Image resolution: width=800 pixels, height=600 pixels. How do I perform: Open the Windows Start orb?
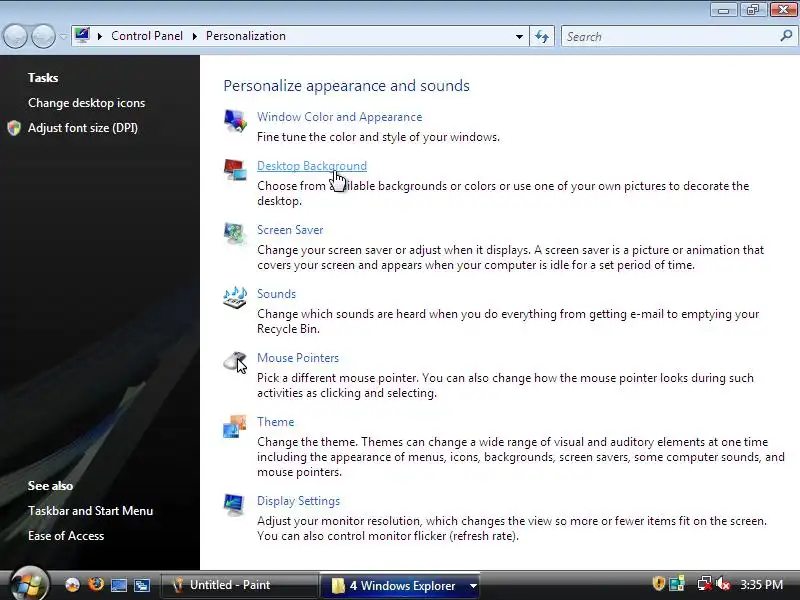coord(30,583)
